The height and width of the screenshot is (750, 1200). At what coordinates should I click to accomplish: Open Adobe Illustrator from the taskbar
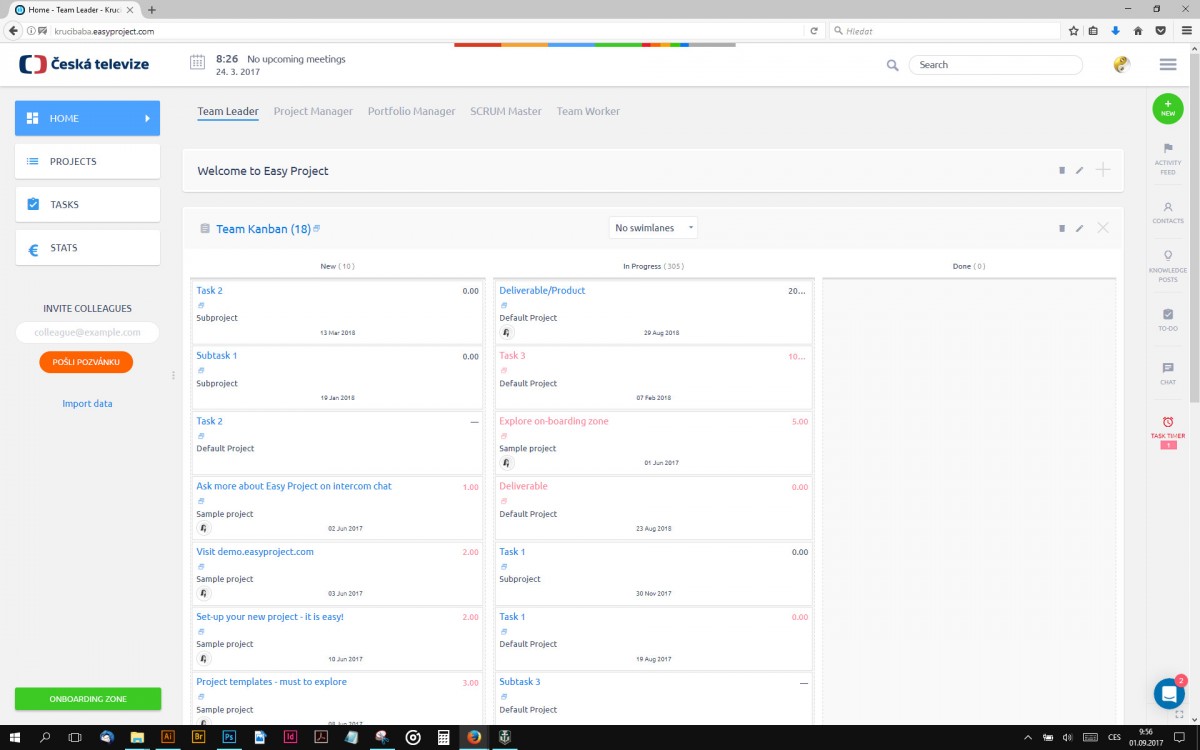[168, 737]
